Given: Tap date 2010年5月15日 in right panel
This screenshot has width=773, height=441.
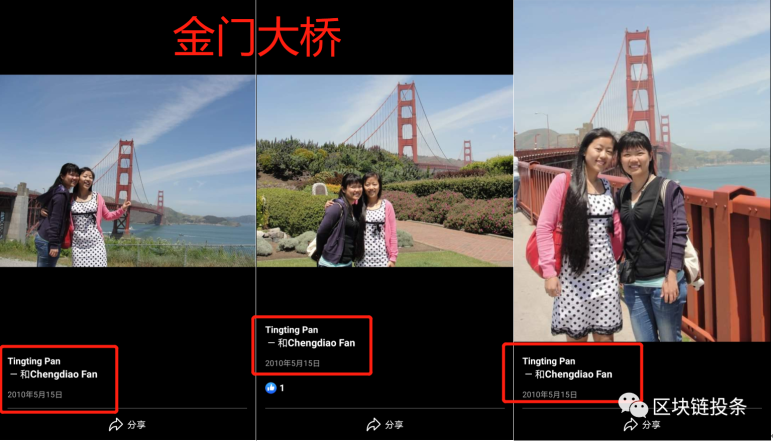Looking at the screenshot, I should (550, 395).
